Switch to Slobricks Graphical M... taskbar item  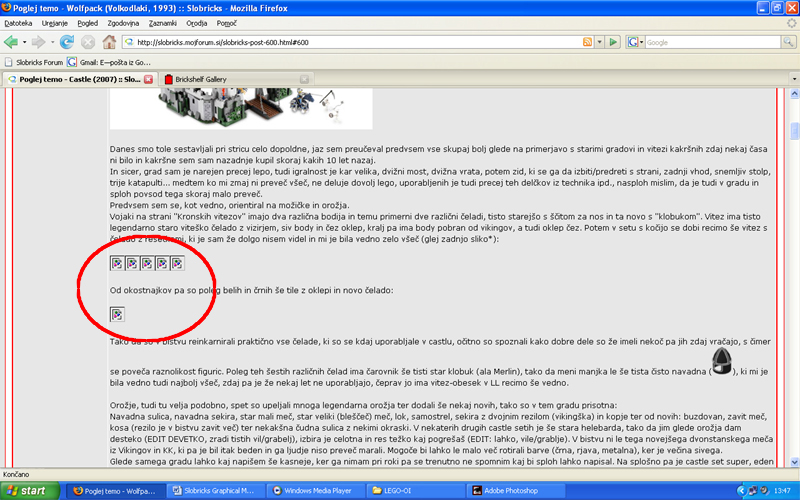point(215,491)
